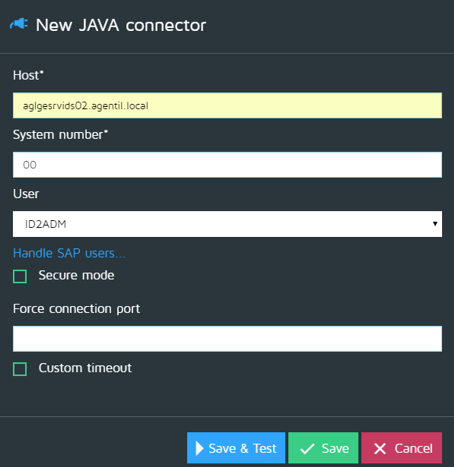
Task: Toggle Secure mode via its label text
Action: (76, 275)
